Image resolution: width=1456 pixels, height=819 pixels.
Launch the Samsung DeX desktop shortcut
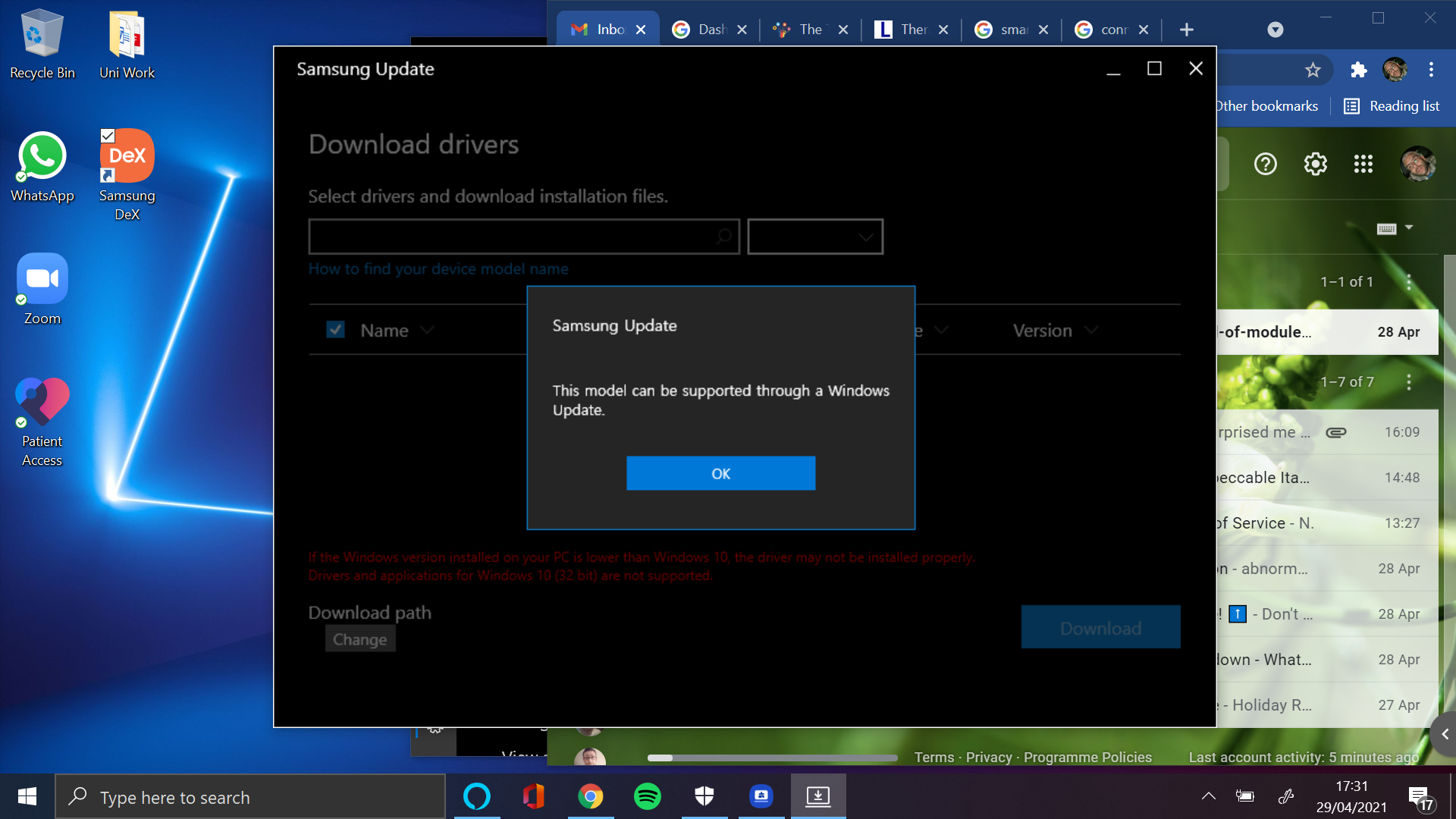click(126, 155)
